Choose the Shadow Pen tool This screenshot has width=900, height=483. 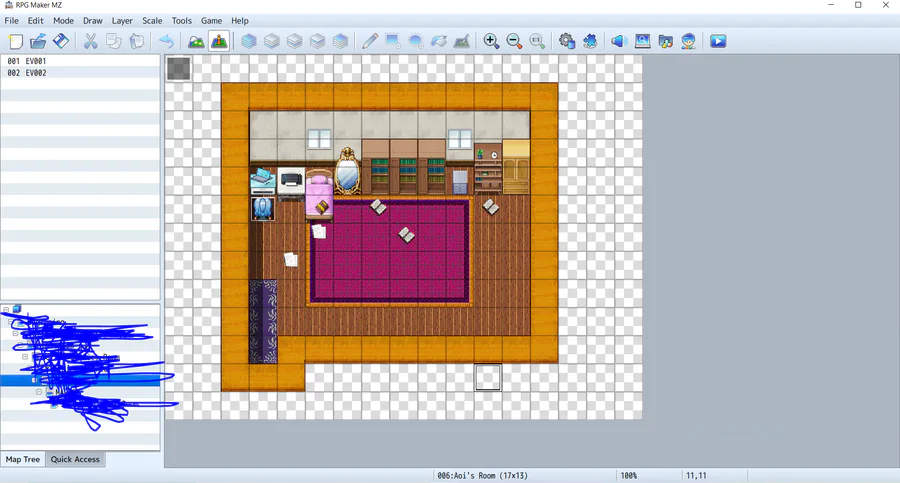click(462, 41)
